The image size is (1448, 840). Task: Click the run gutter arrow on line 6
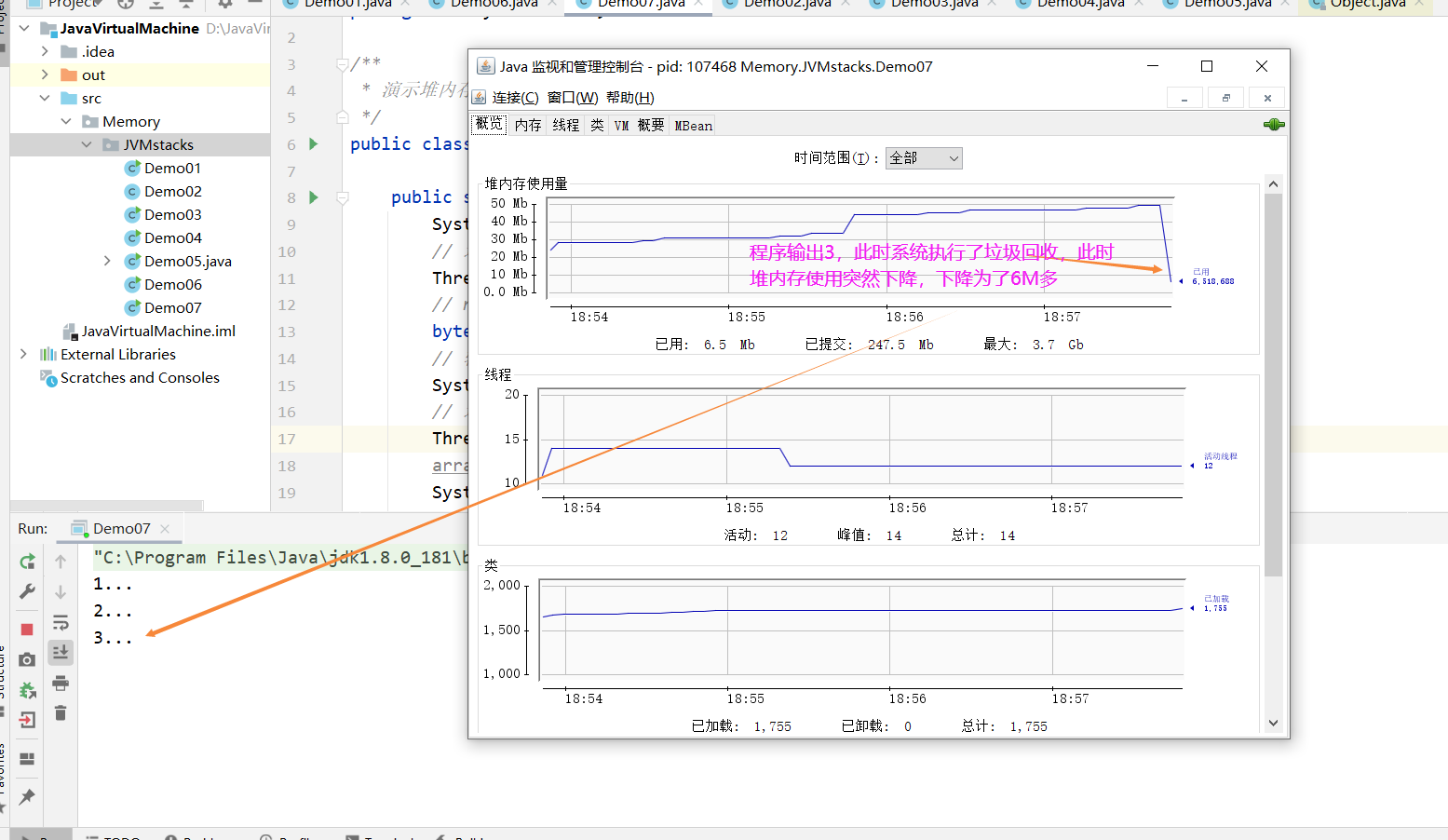point(314,144)
